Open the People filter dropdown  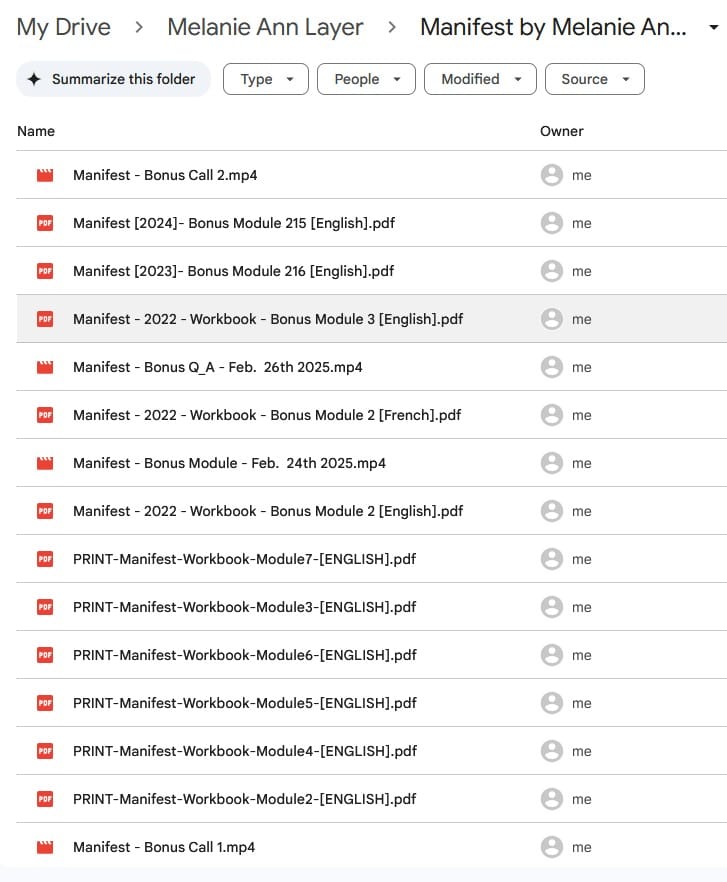(x=365, y=79)
